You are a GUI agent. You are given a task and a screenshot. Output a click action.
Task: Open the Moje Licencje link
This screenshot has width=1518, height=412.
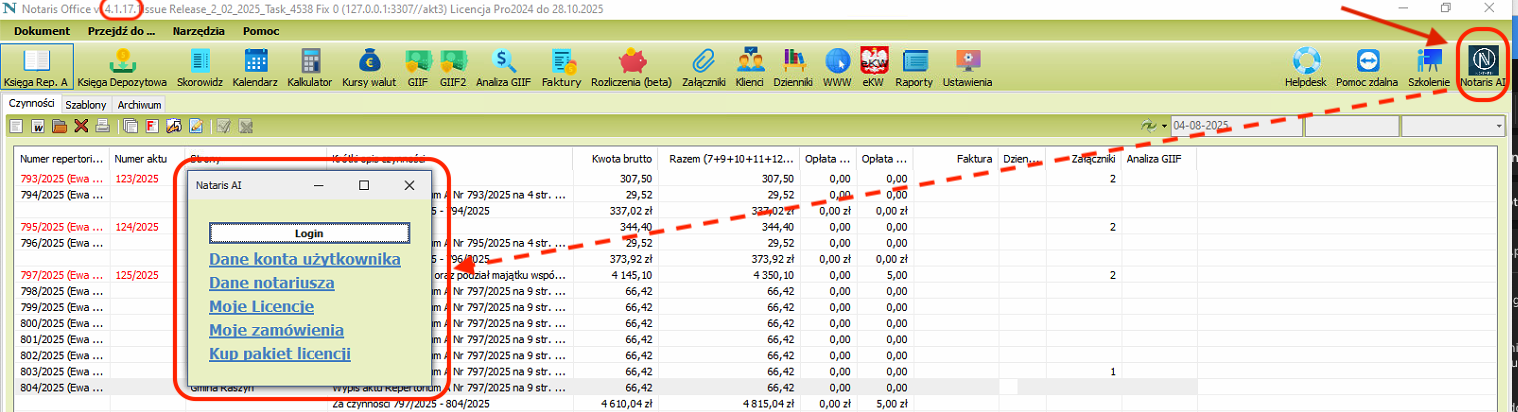coord(261,306)
